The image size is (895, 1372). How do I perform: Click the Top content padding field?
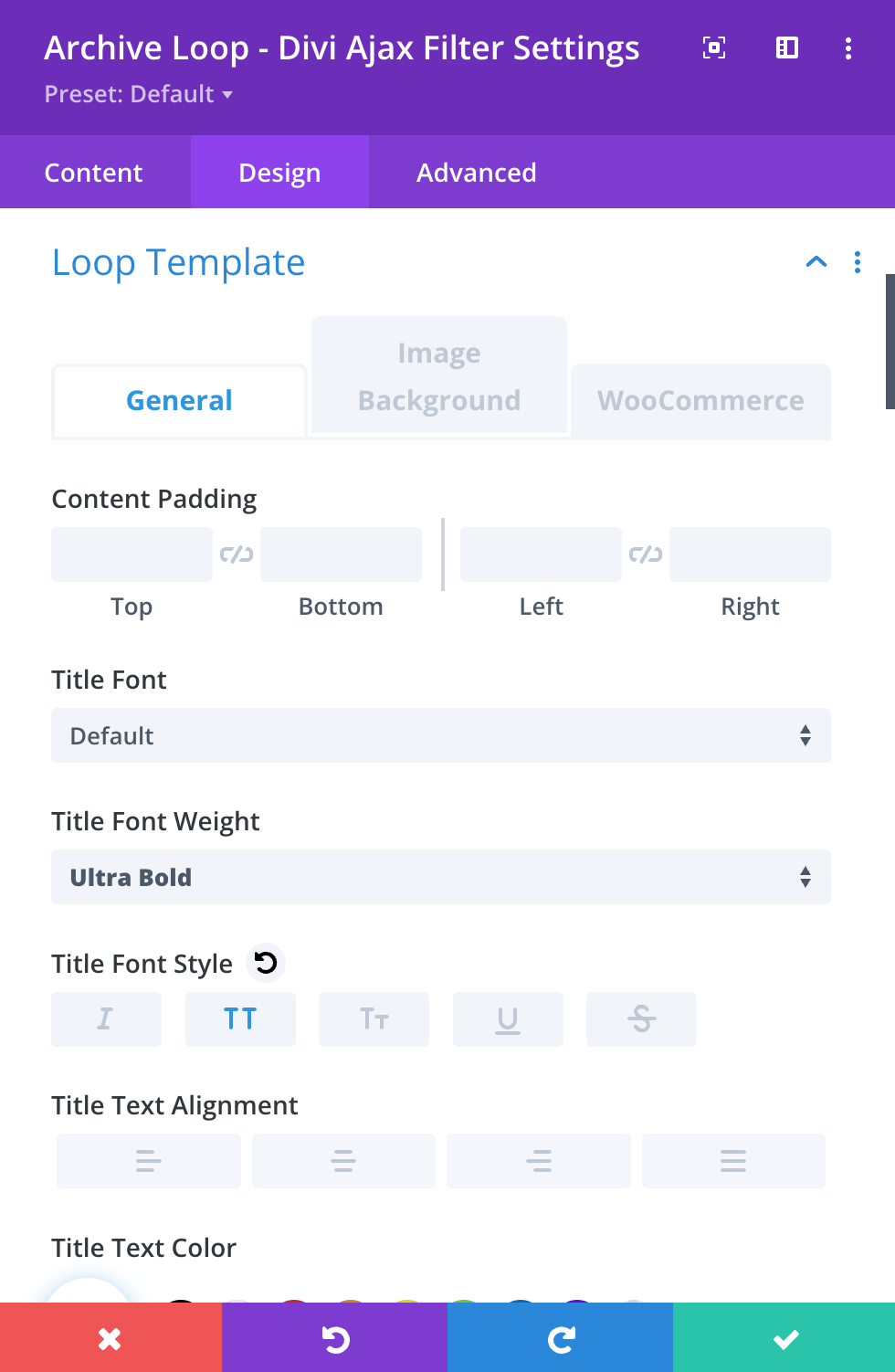(132, 554)
